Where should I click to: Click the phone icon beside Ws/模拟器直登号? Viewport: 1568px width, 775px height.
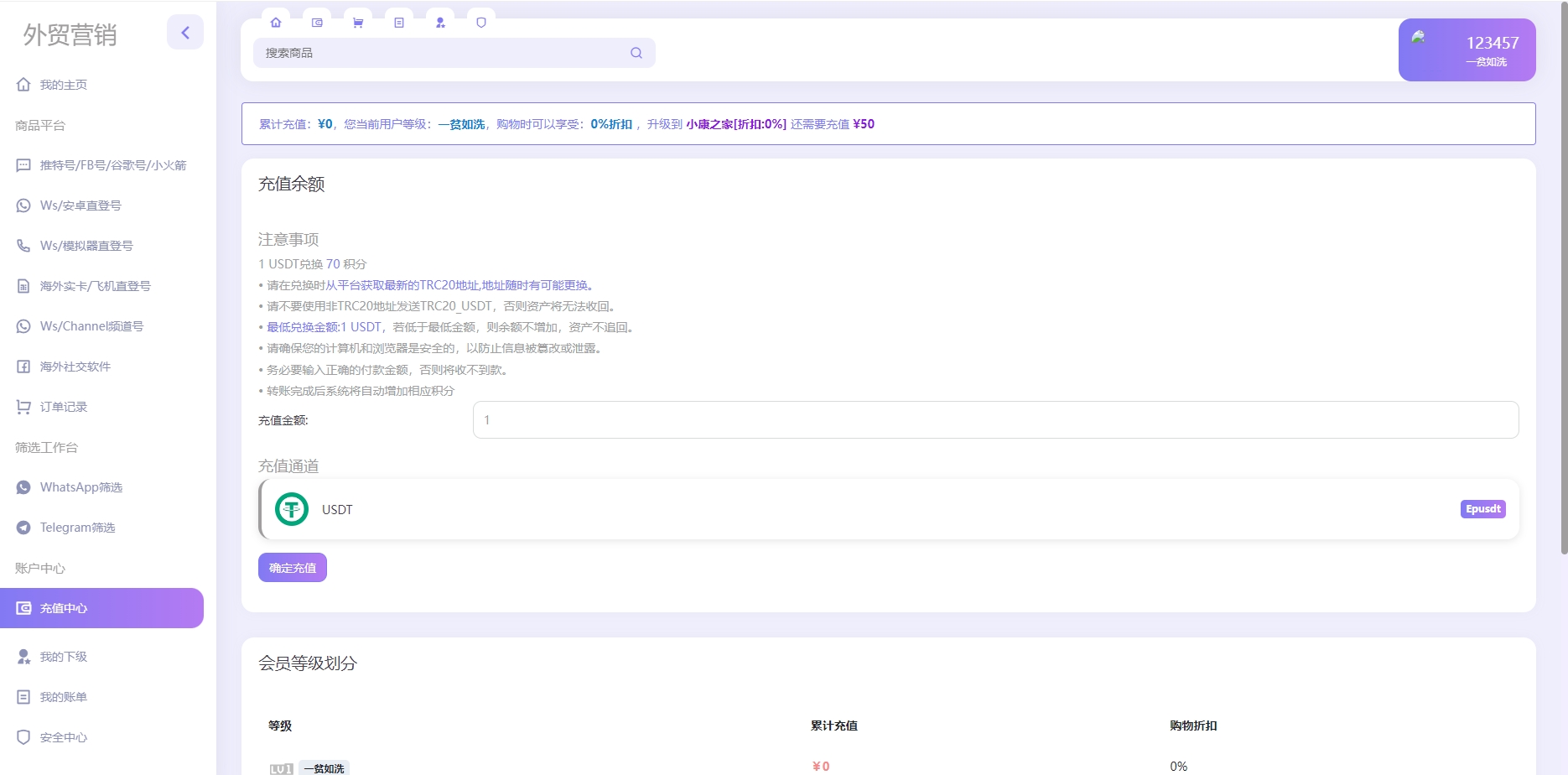tap(23, 246)
